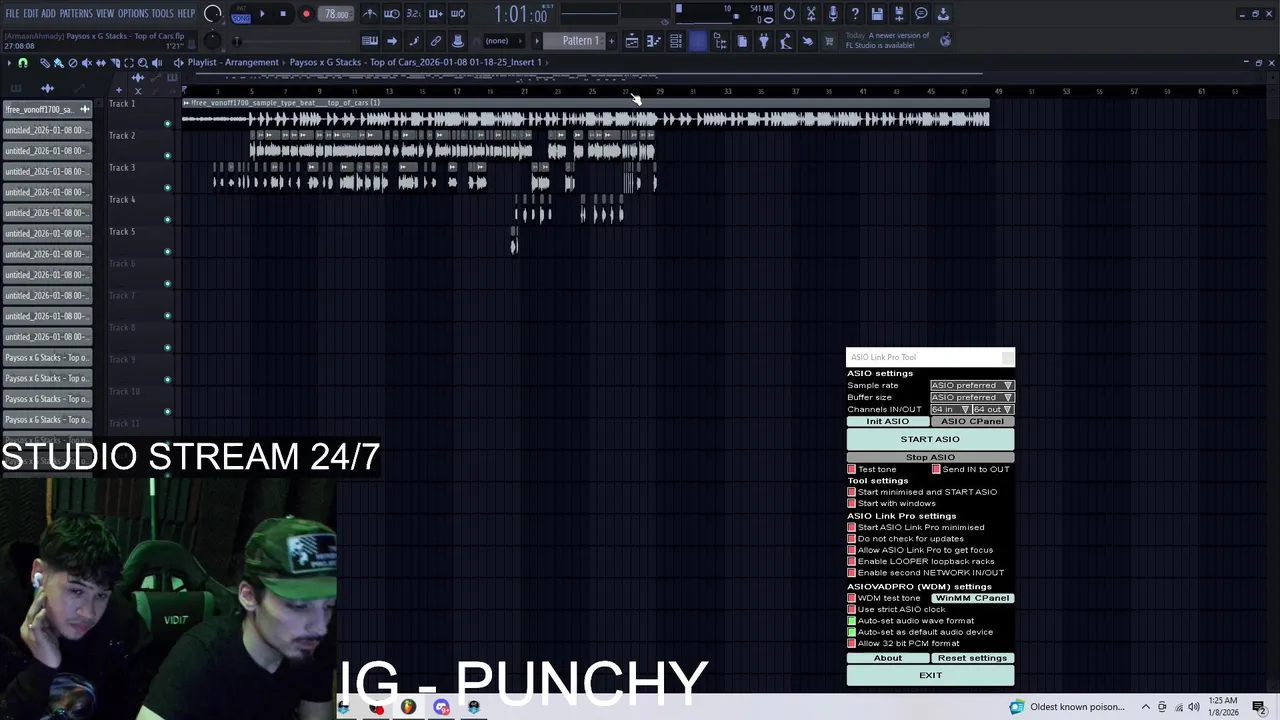This screenshot has height=720, width=1280.
Task: Click the Play button in the transport
Action: (x=262, y=14)
